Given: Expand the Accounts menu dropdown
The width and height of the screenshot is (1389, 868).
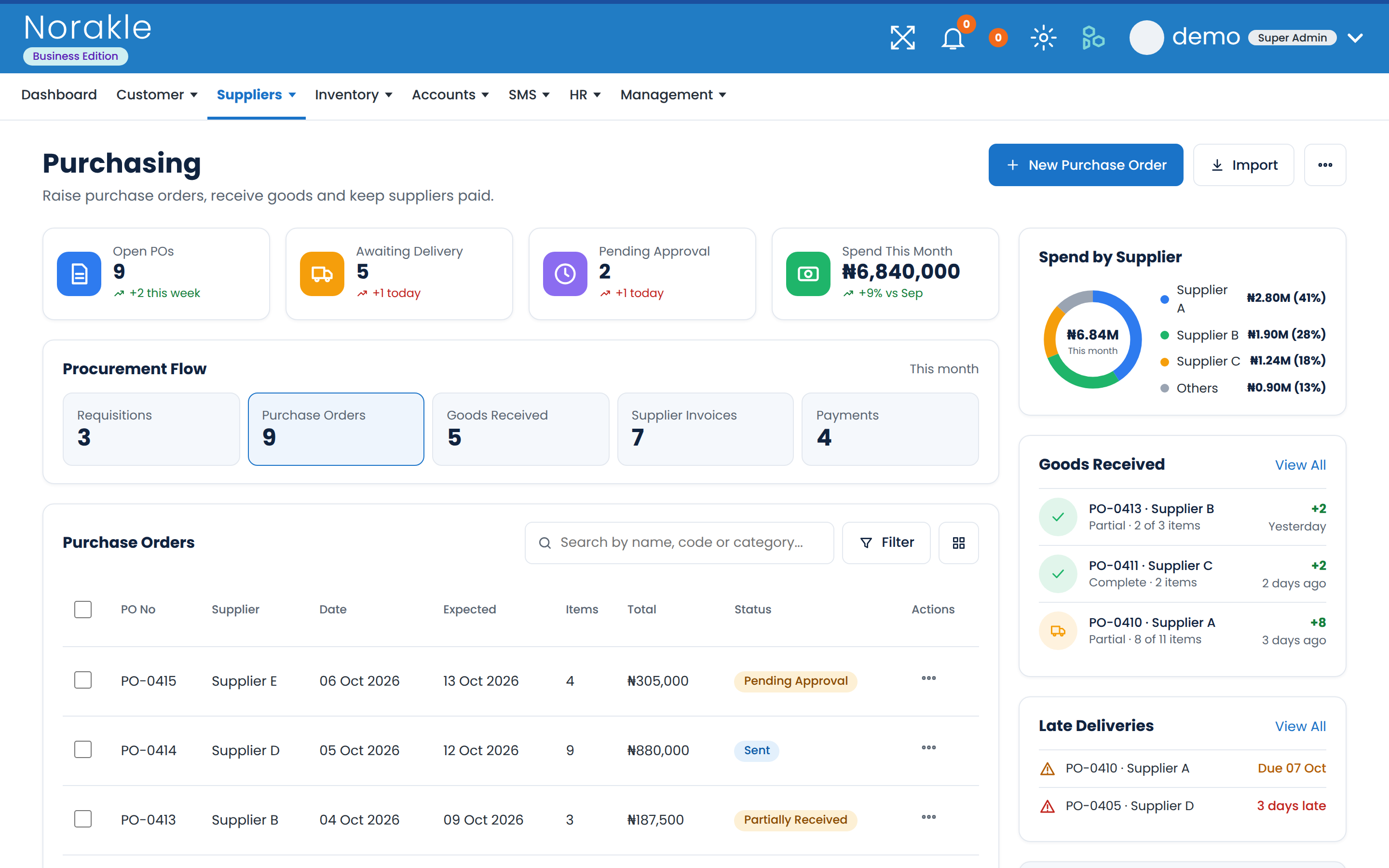Looking at the screenshot, I should click(450, 95).
